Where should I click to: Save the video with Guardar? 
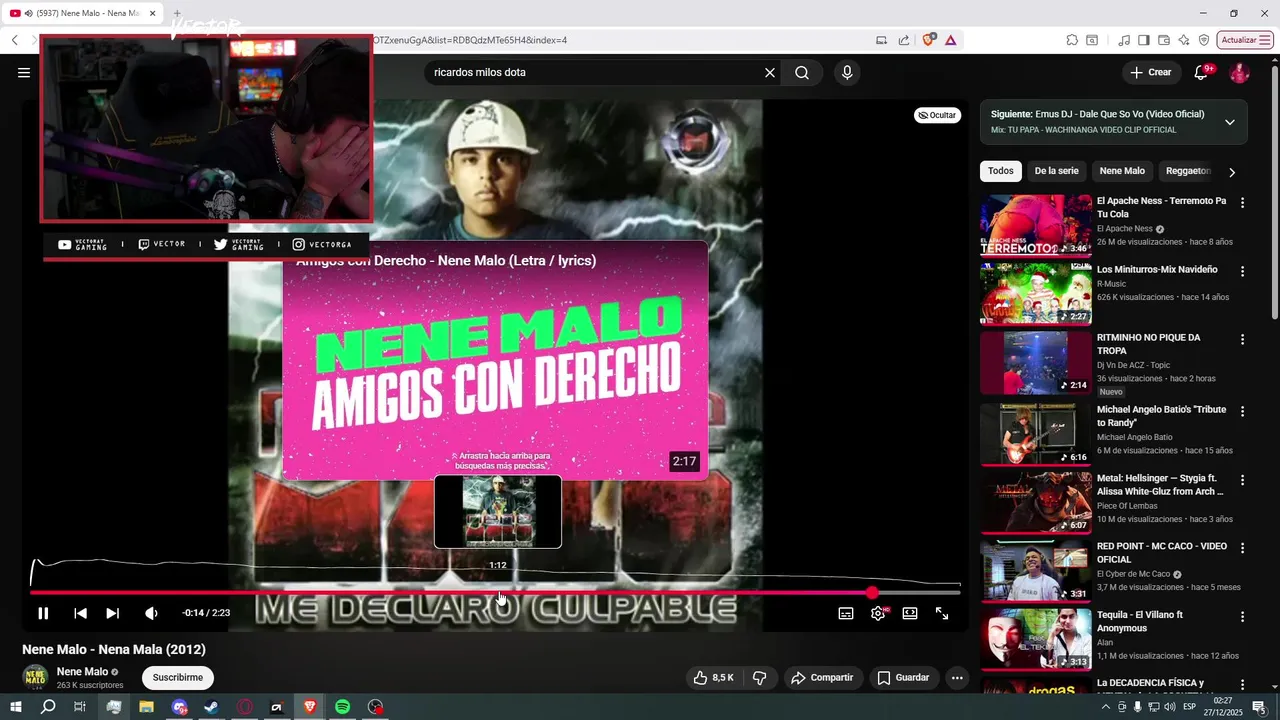point(904,678)
